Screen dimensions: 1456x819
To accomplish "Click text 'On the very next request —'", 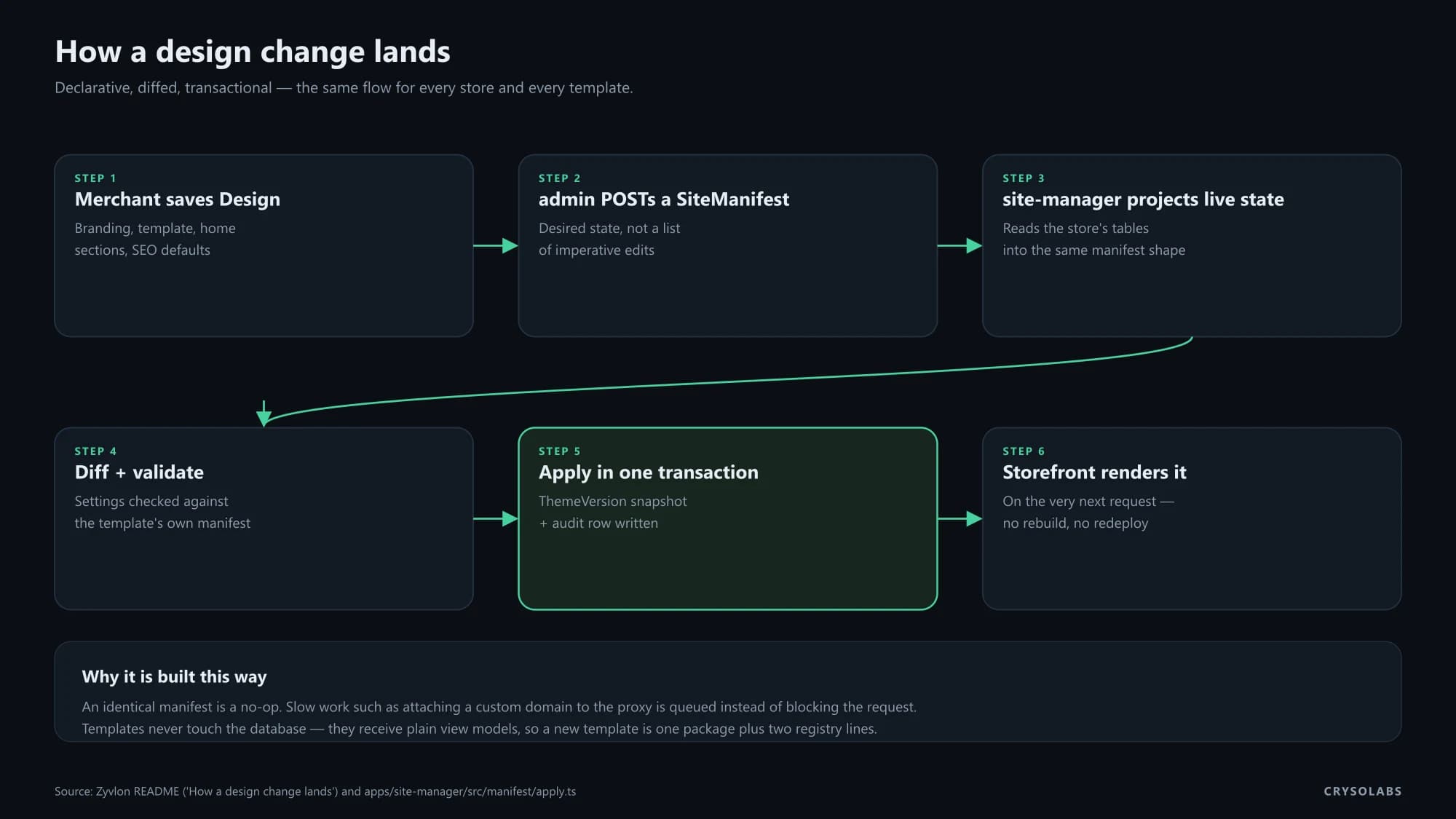I will [x=1088, y=502].
